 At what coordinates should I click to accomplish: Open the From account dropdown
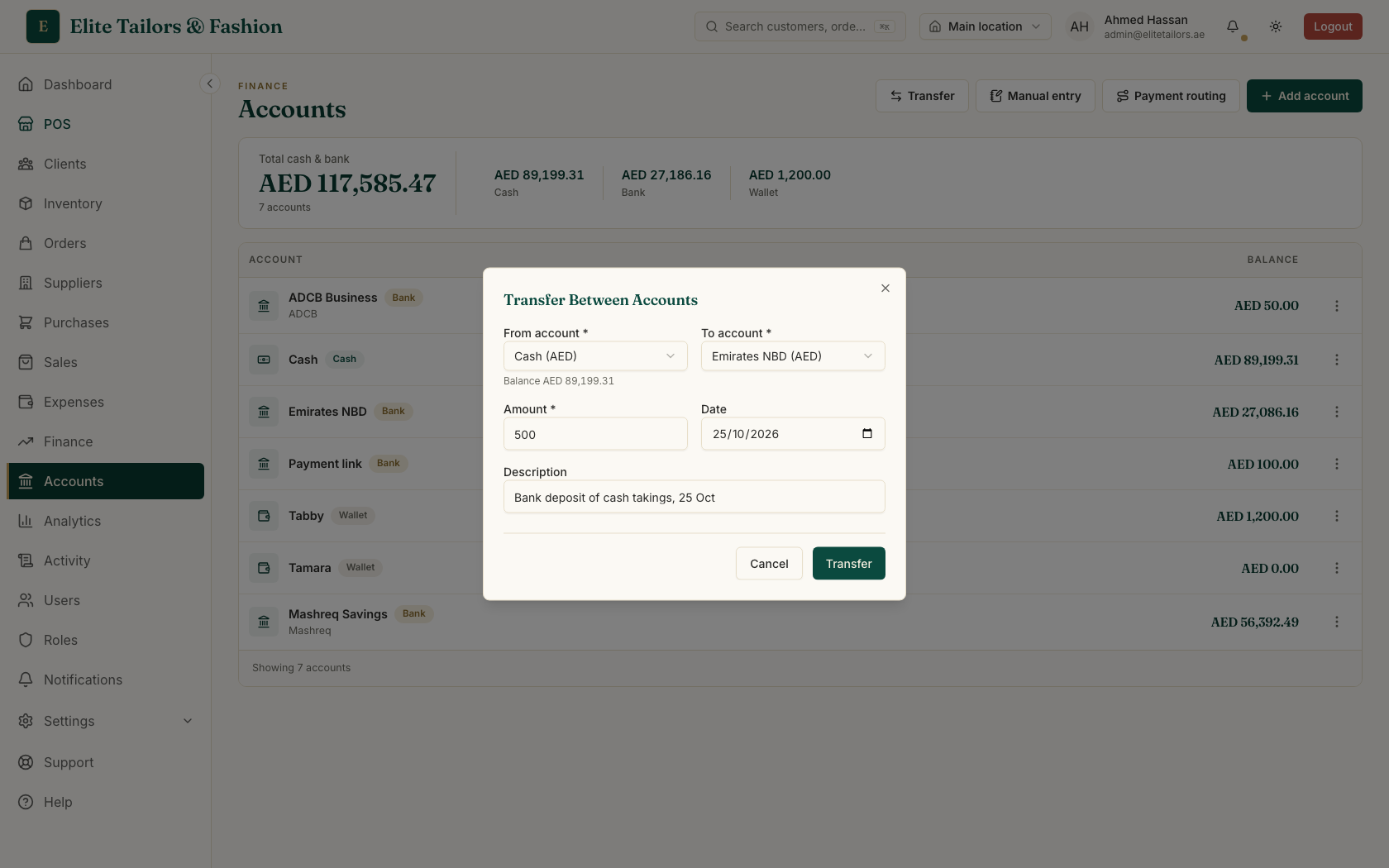(595, 356)
